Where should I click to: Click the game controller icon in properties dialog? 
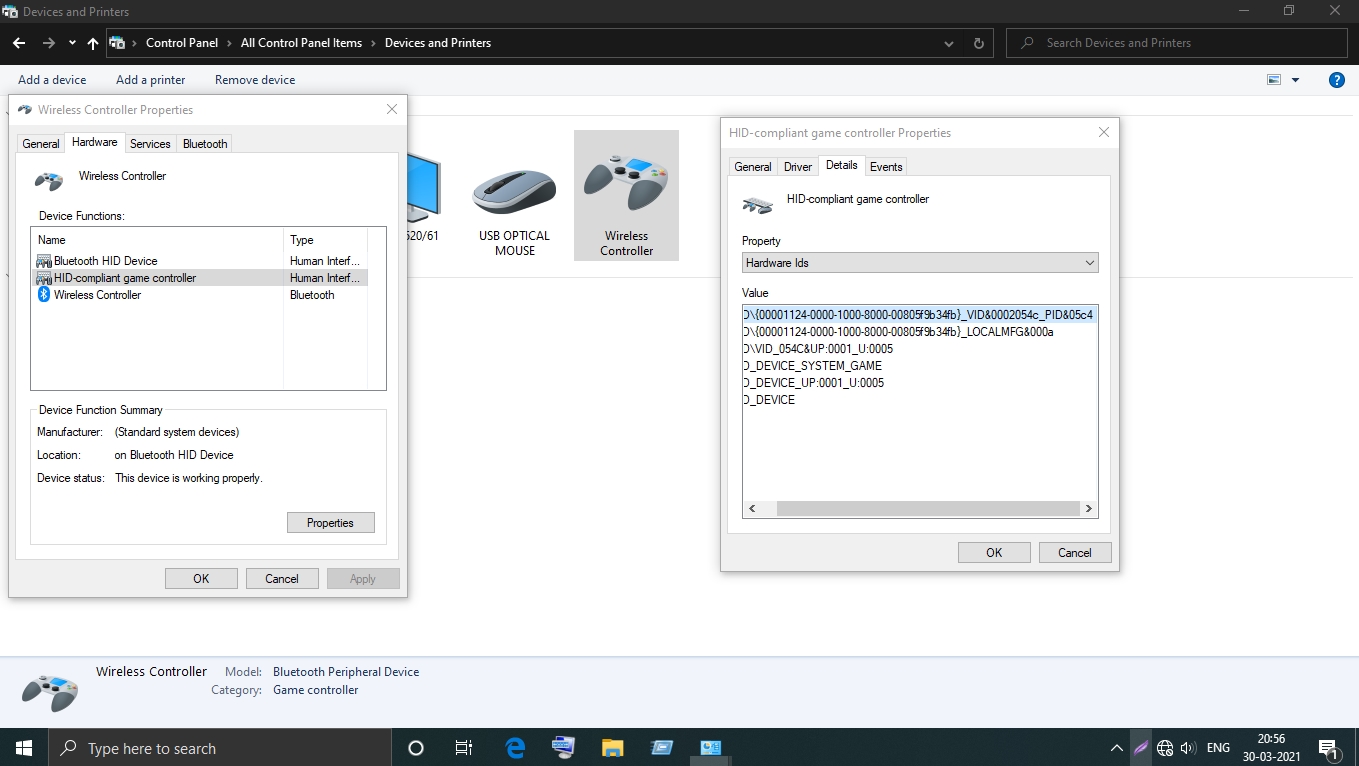click(x=757, y=204)
